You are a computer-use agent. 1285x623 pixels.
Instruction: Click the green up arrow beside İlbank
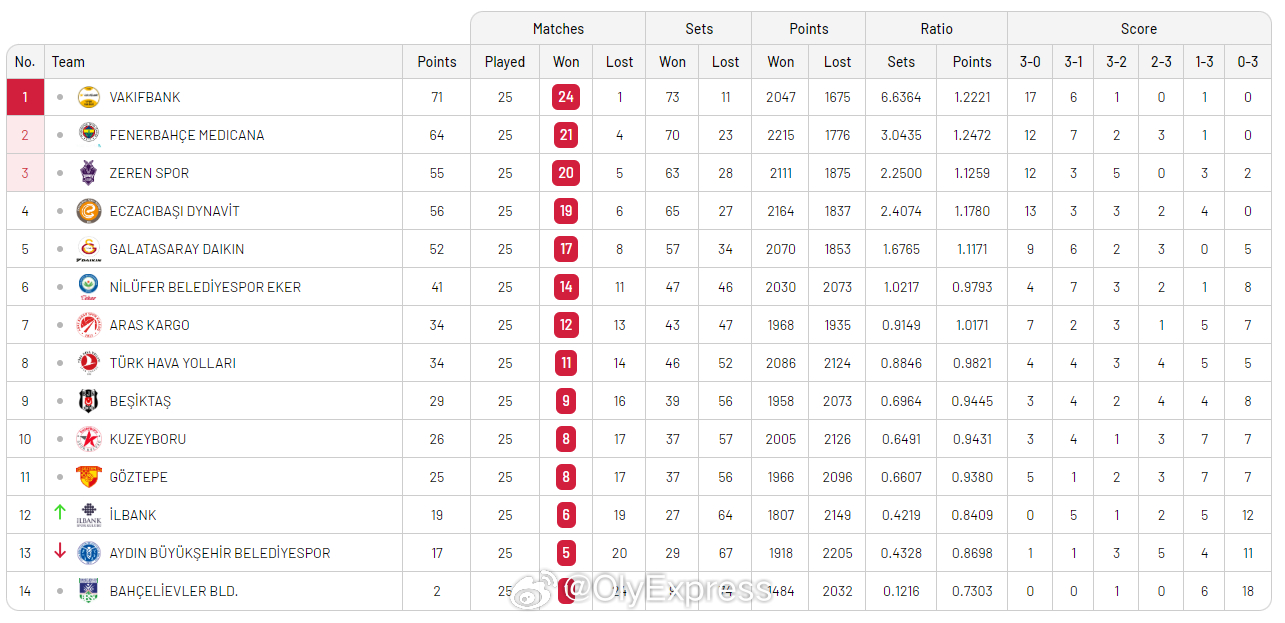pyautogui.click(x=60, y=513)
